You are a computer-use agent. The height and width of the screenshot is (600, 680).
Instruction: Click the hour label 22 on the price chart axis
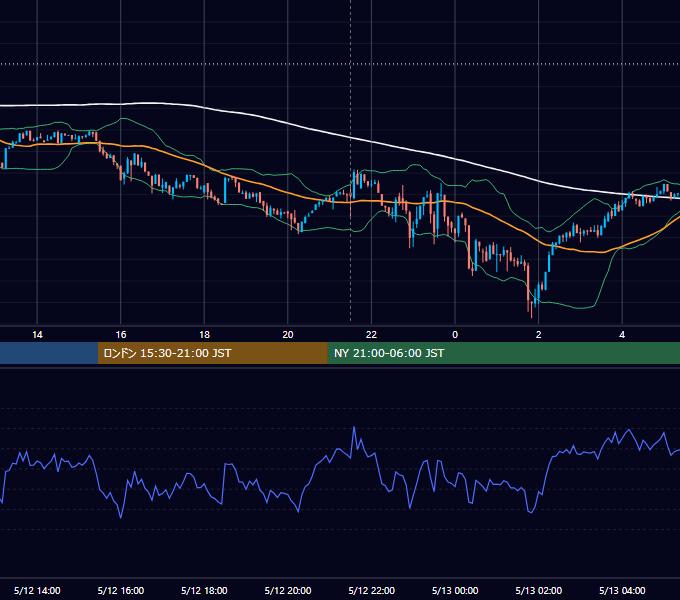(371, 335)
